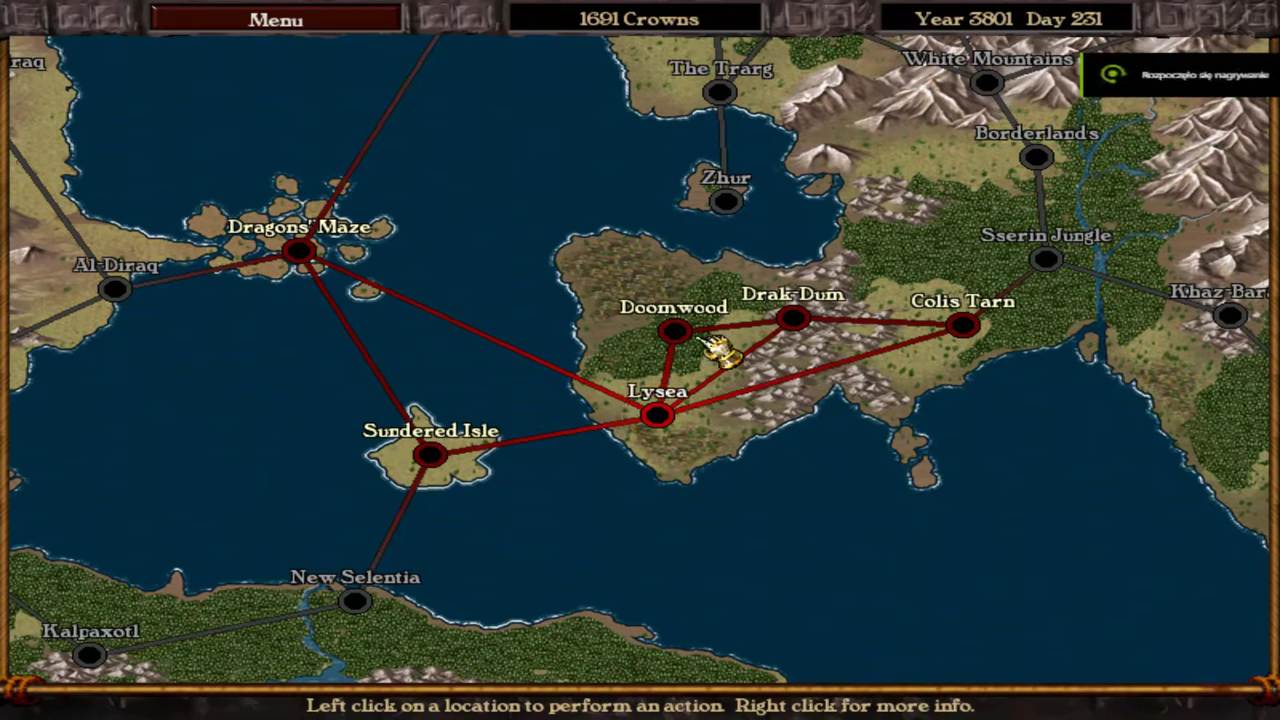This screenshot has width=1280, height=720.
Task: Select the Dragons' Maze location node
Action: click(x=298, y=251)
